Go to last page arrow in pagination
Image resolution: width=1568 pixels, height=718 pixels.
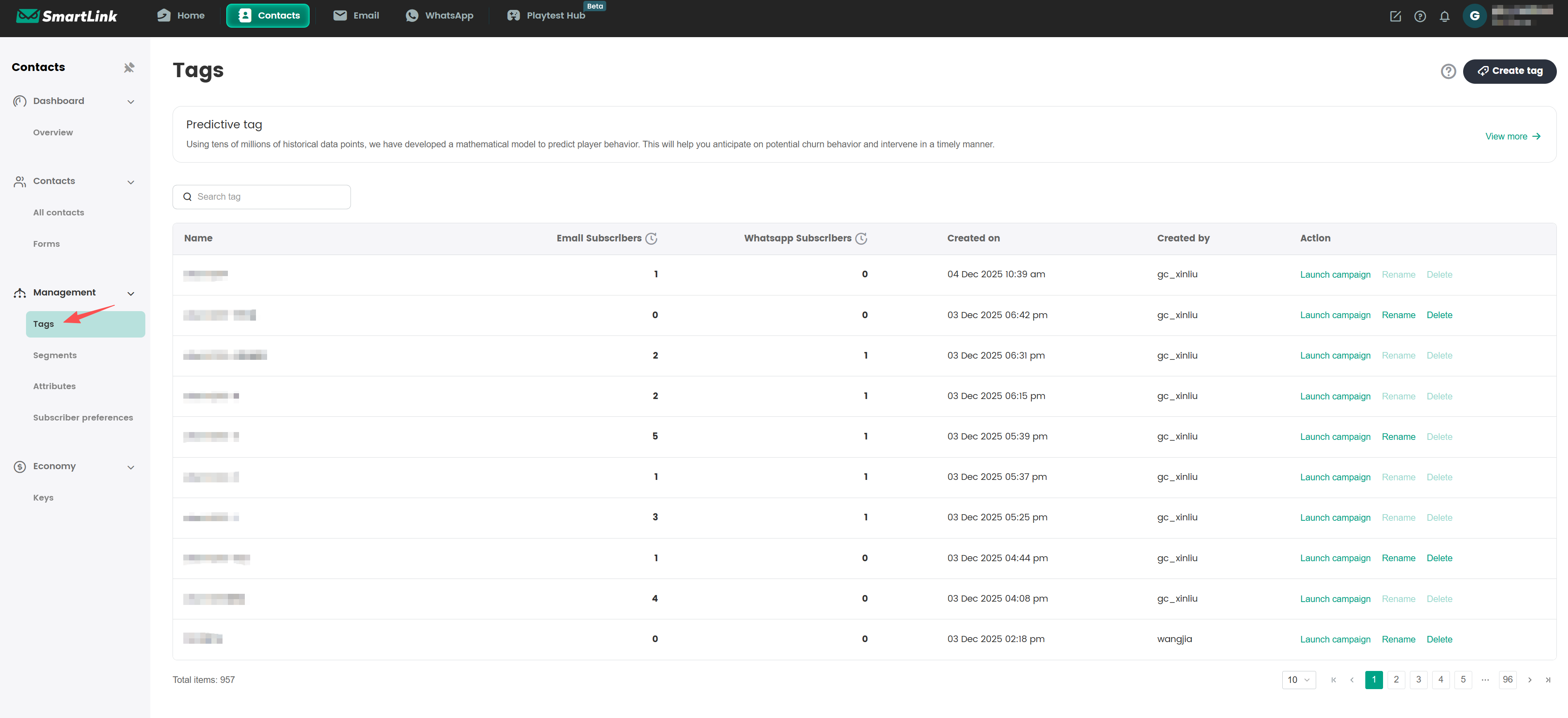click(1547, 680)
